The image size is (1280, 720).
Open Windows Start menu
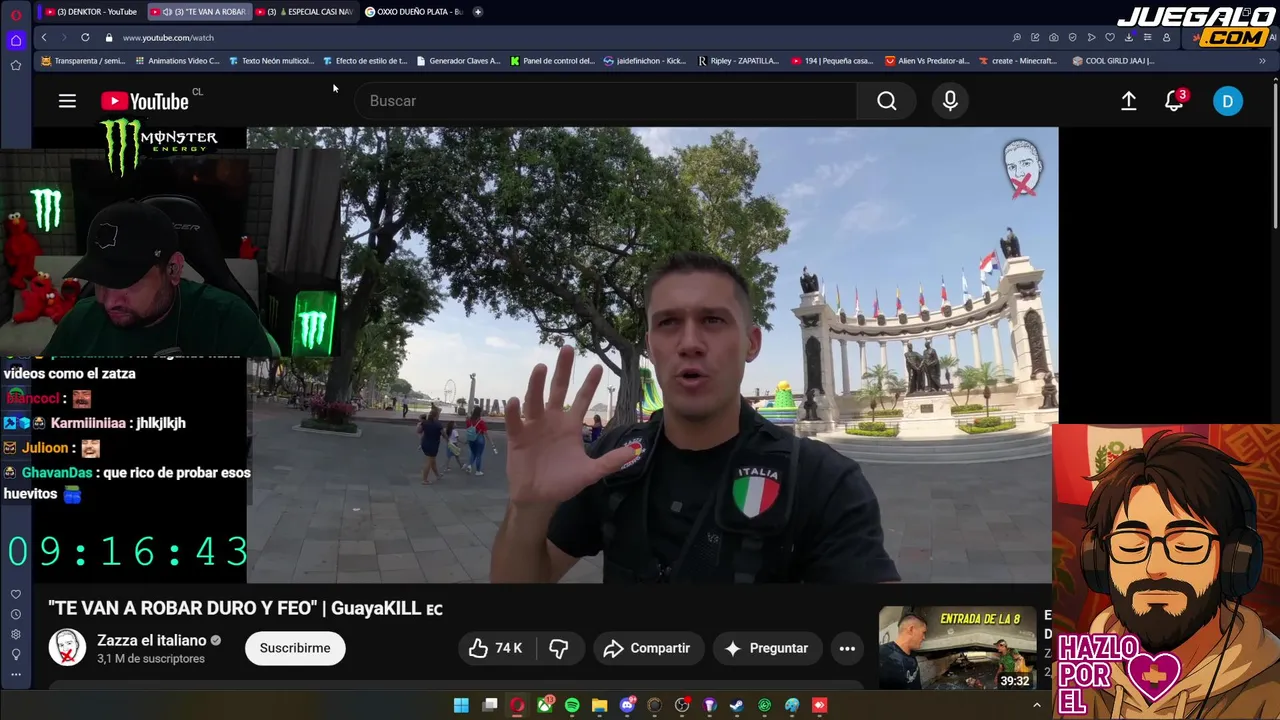pyautogui.click(x=461, y=705)
